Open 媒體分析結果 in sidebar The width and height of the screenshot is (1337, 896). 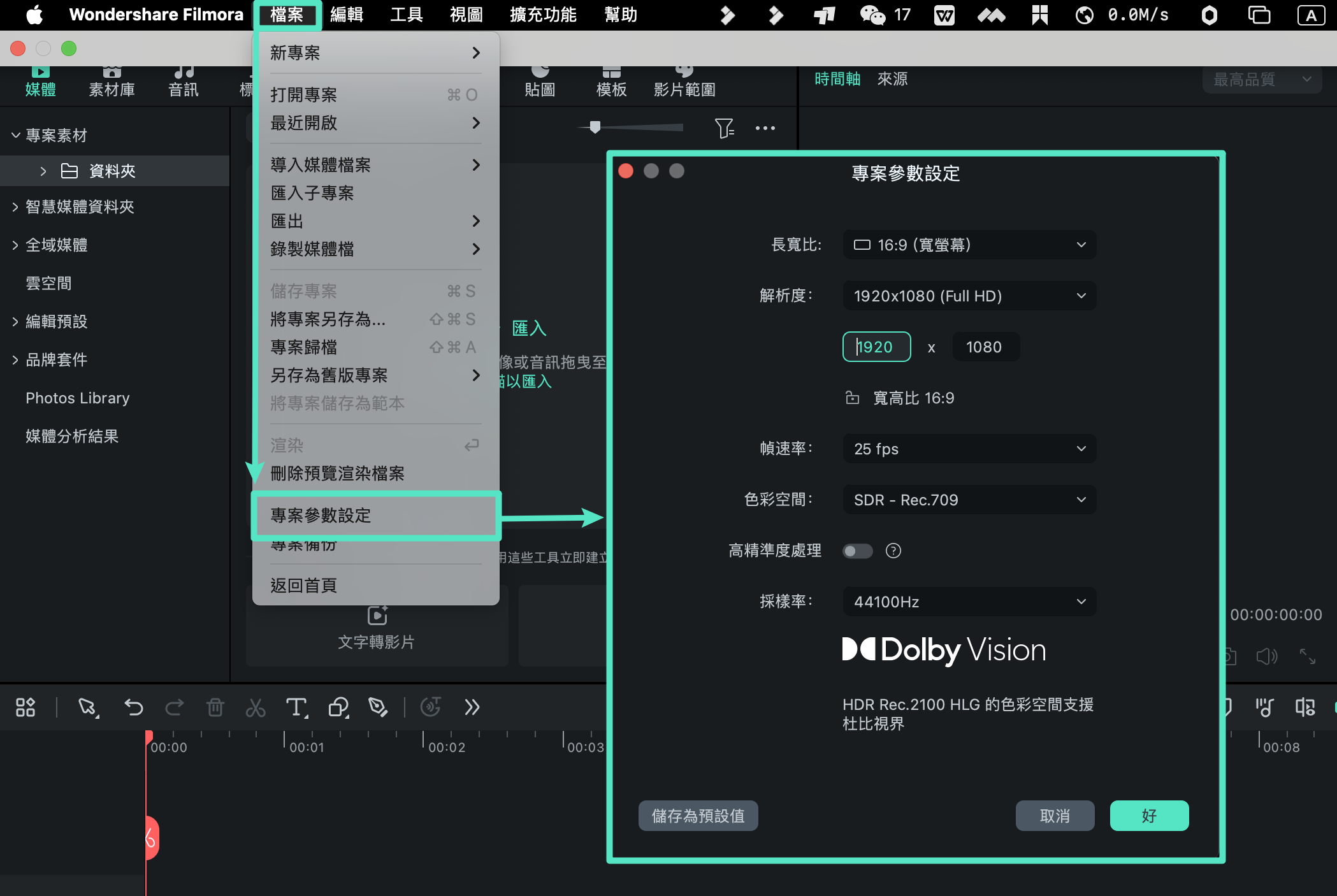pos(72,436)
